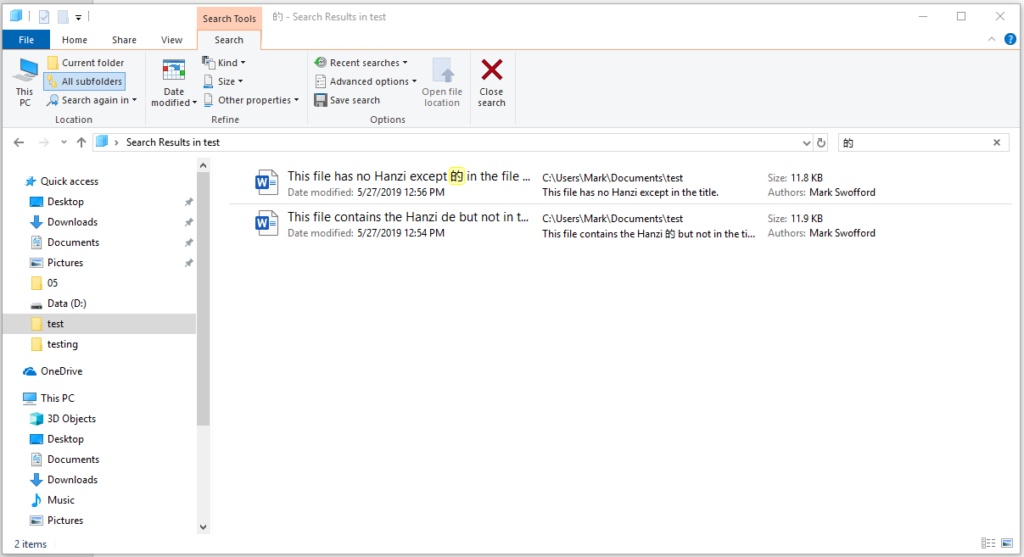Screen dimensions: 1024x557
Task: Open OneDrive in navigation pane
Action: coord(61,371)
